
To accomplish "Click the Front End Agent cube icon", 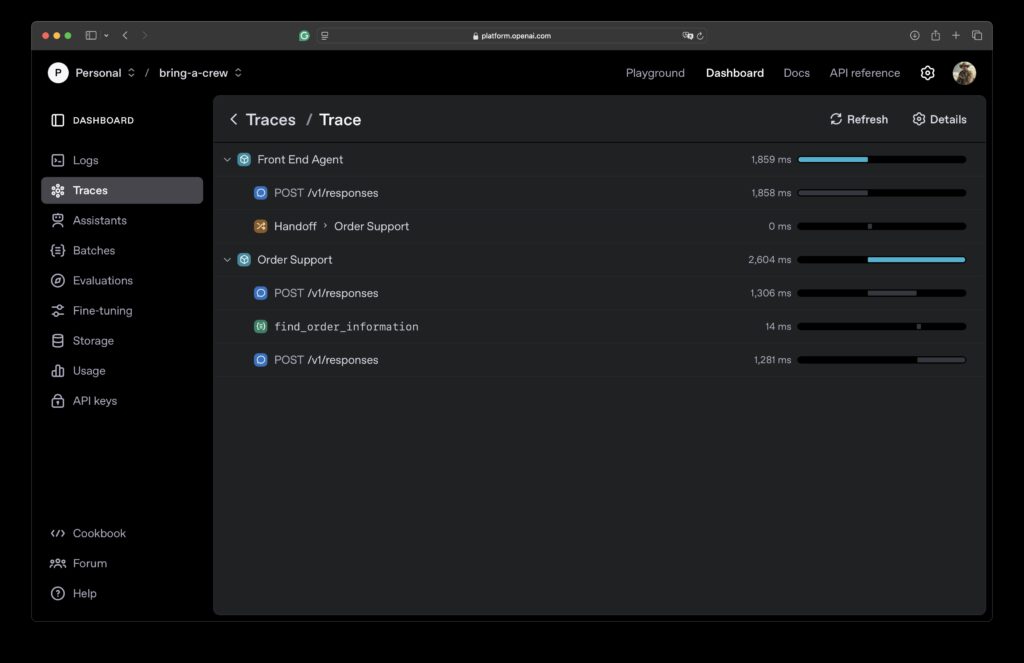I will point(244,159).
